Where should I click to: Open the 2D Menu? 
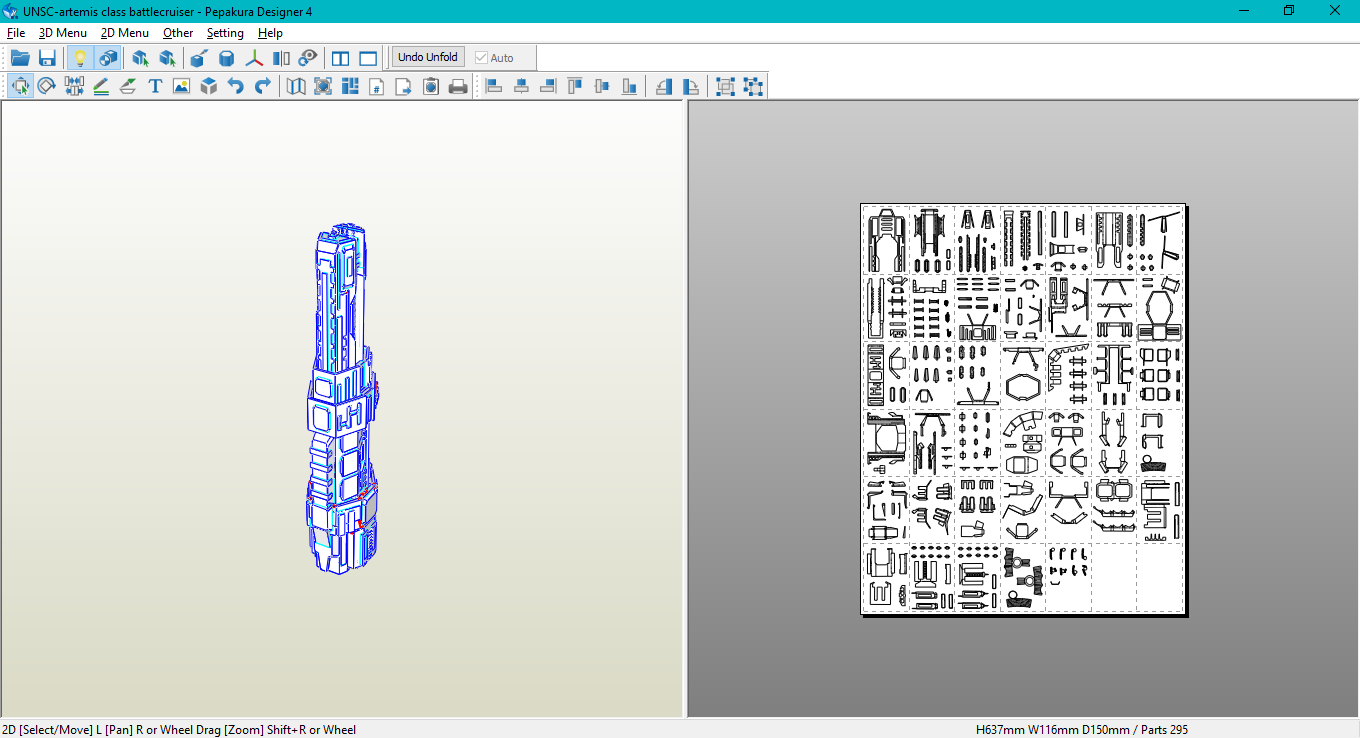point(125,33)
